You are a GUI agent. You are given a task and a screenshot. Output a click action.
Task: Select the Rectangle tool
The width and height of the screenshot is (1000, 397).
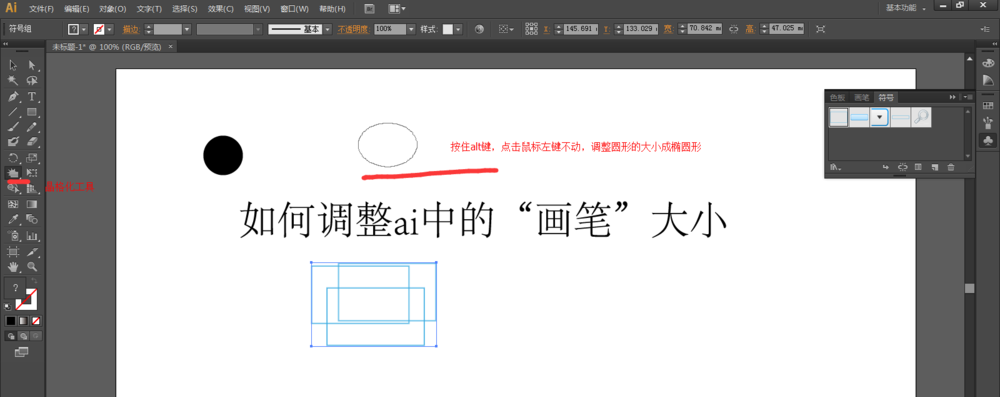tap(31, 112)
